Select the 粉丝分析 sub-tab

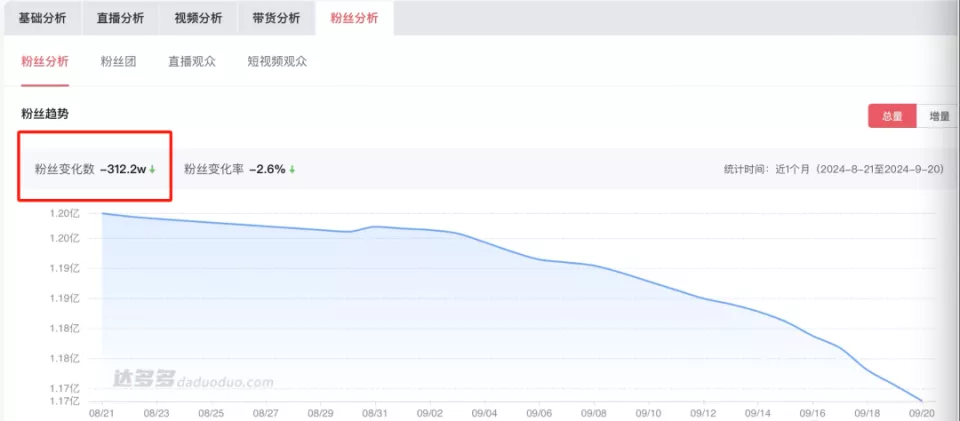pyautogui.click(x=45, y=62)
